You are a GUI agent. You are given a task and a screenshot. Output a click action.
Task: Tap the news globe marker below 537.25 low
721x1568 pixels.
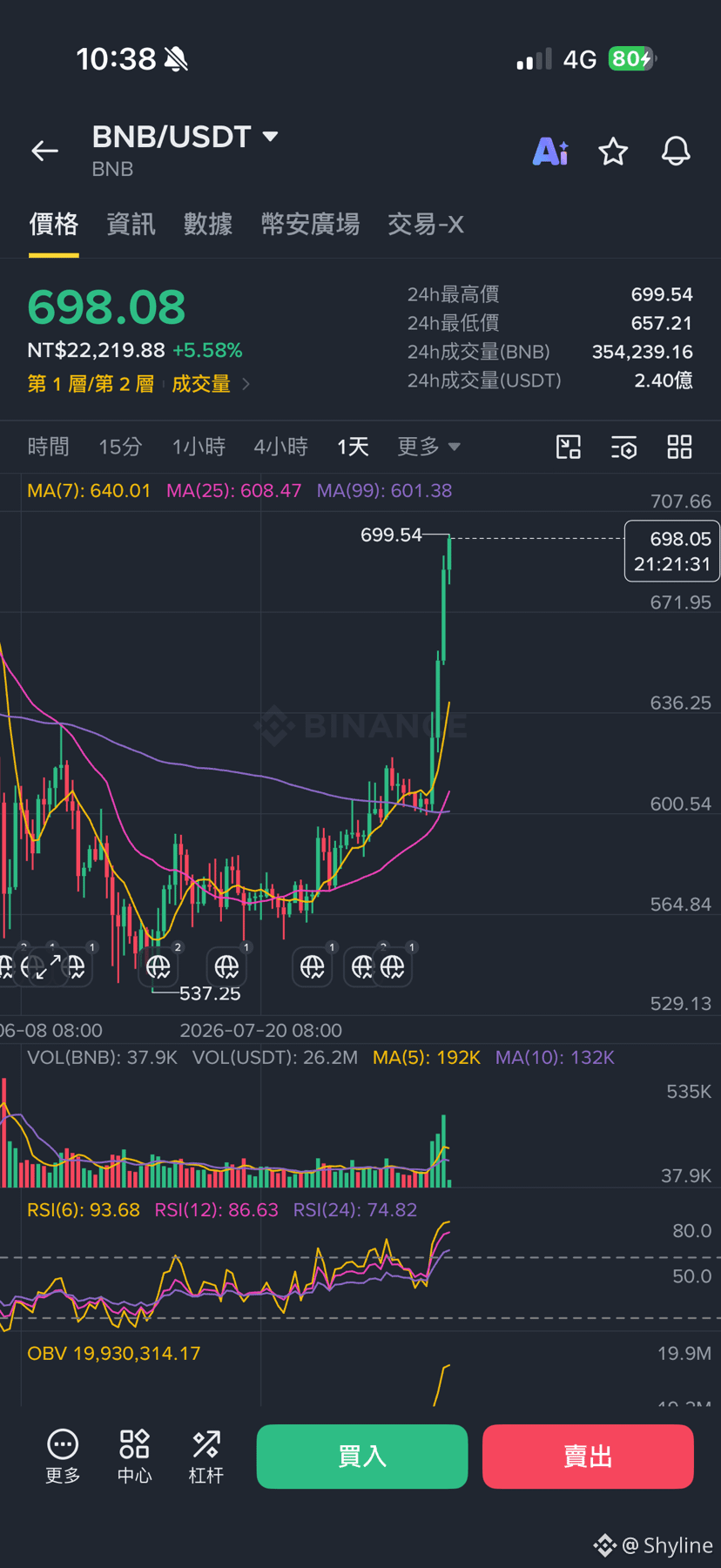158,966
